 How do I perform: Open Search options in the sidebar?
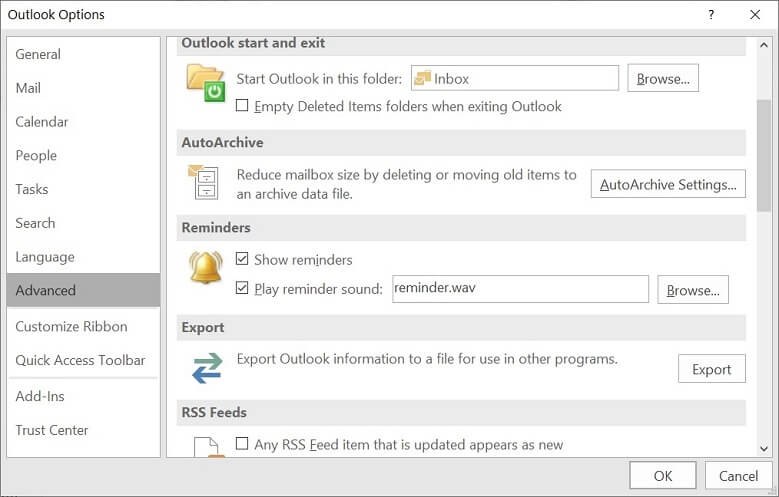83,223
